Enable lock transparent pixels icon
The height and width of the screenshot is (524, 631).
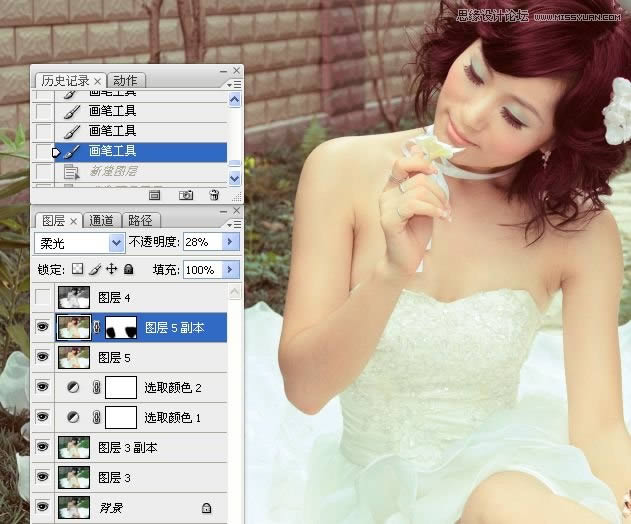(78, 270)
